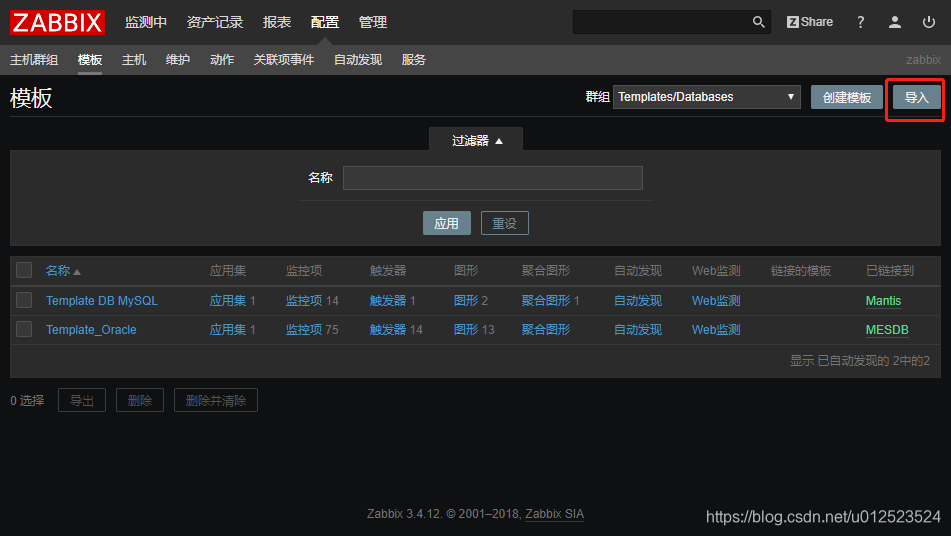951x536 pixels.
Task: Open the 群组 Templates/Databases dropdown
Action: coord(707,97)
